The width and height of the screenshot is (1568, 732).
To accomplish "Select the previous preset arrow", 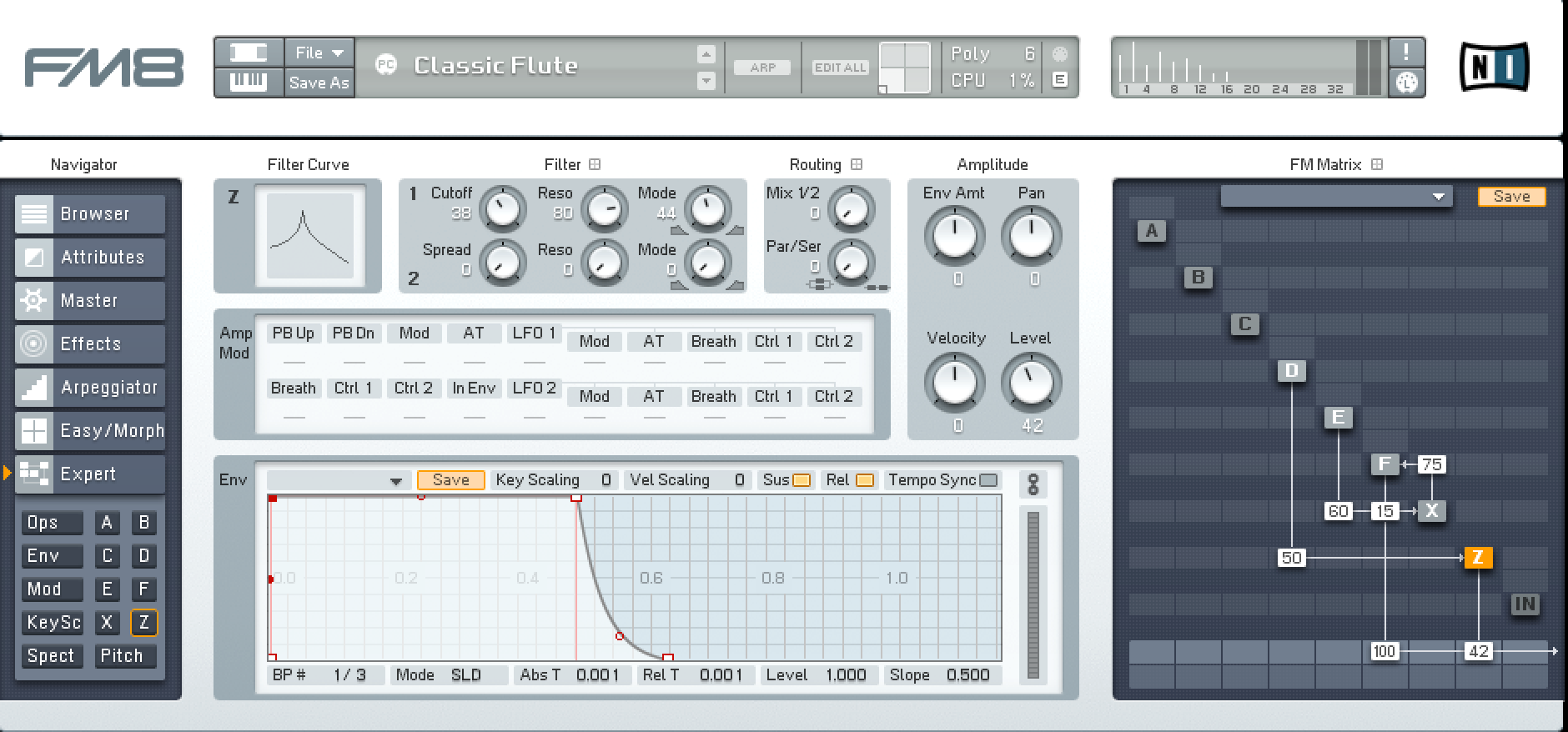I will point(706,54).
